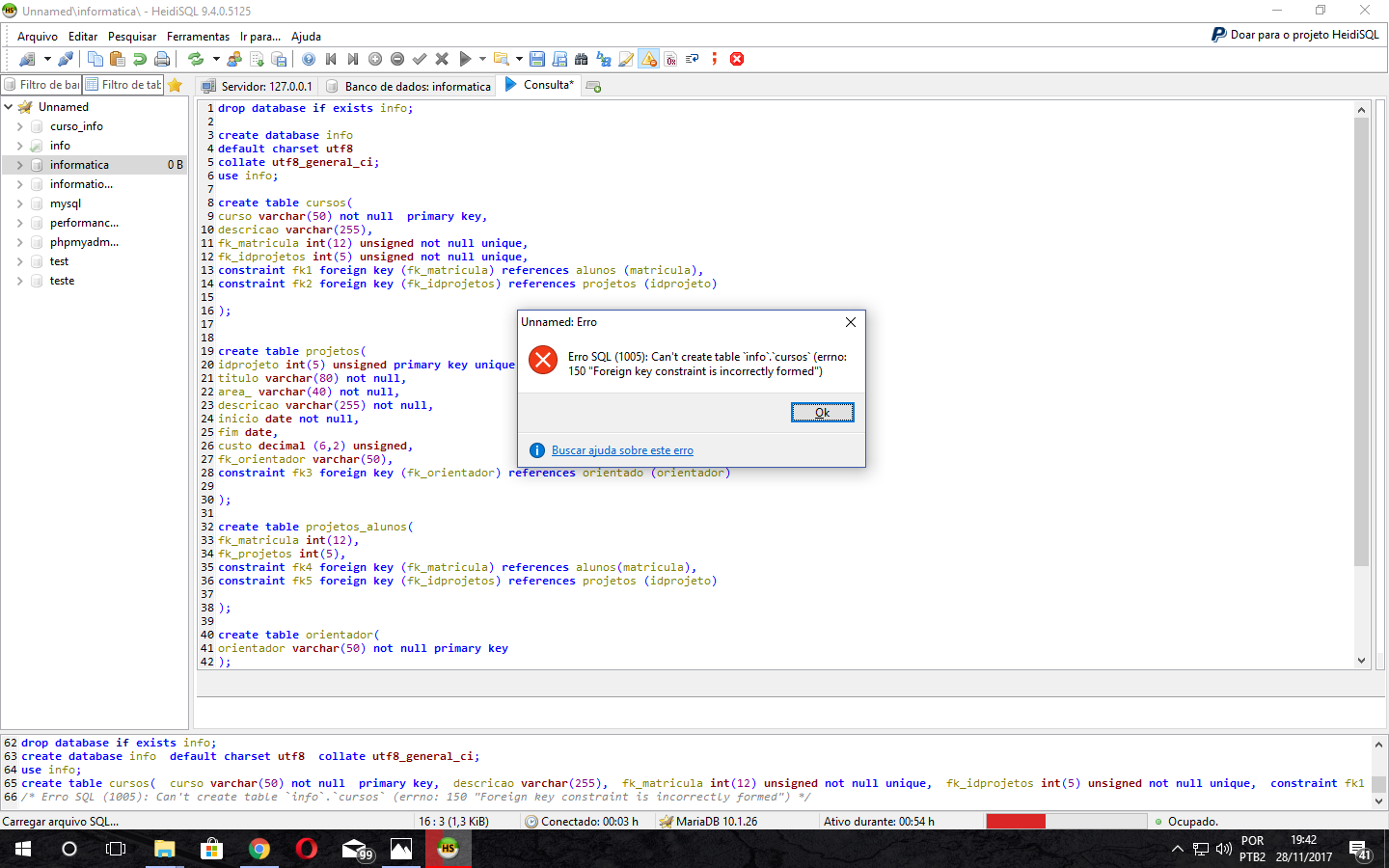Click the green refresh icon
The image size is (1389, 868).
click(196, 59)
